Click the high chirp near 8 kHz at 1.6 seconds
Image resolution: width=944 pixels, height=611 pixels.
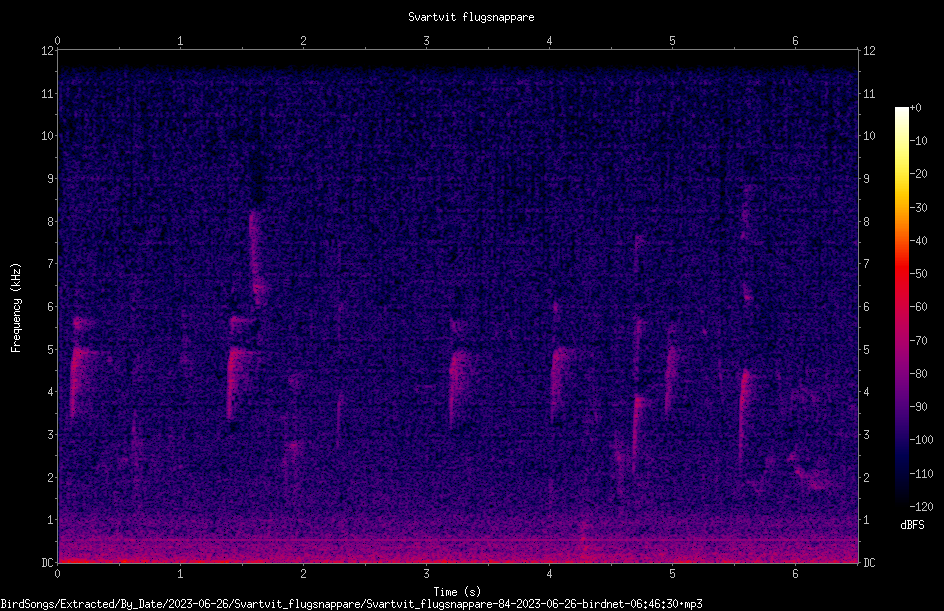pos(256,256)
